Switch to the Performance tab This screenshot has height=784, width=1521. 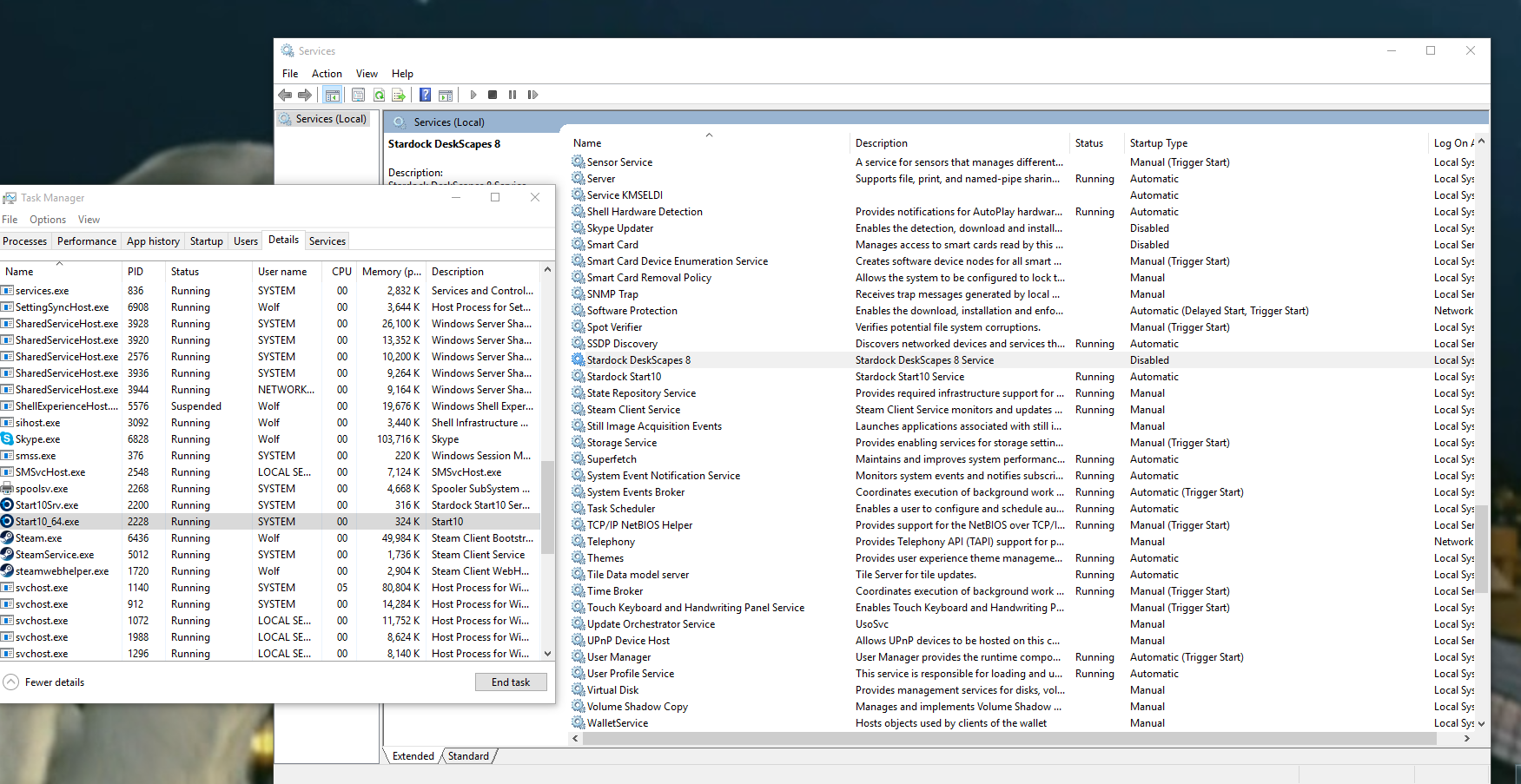point(87,241)
